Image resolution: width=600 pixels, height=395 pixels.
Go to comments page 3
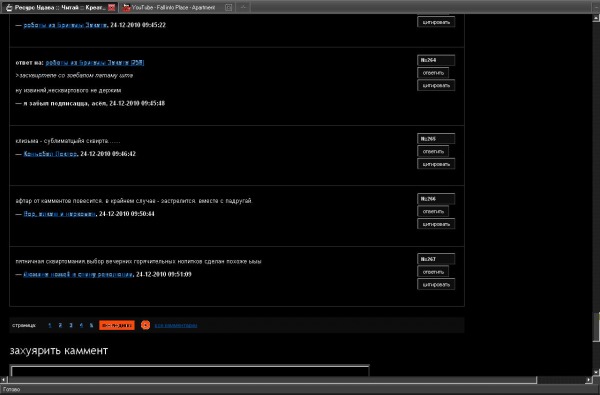(x=71, y=325)
